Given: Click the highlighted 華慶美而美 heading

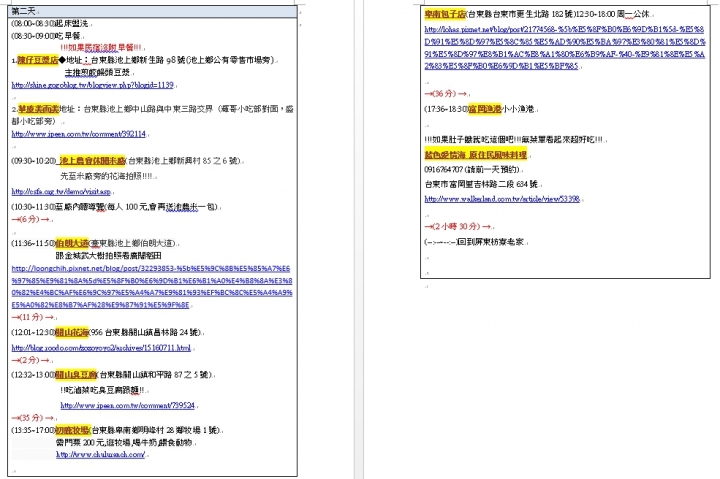Looking at the screenshot, I should point(39,109).
